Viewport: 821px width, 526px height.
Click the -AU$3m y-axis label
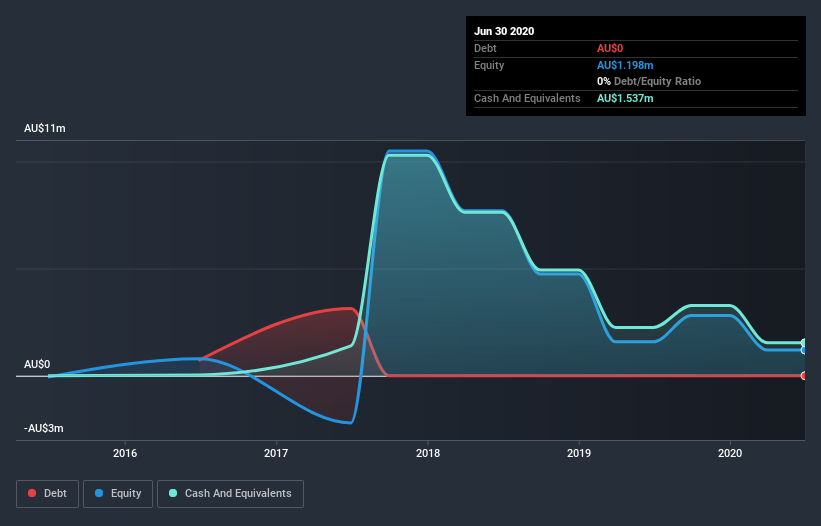pos(43,428)
